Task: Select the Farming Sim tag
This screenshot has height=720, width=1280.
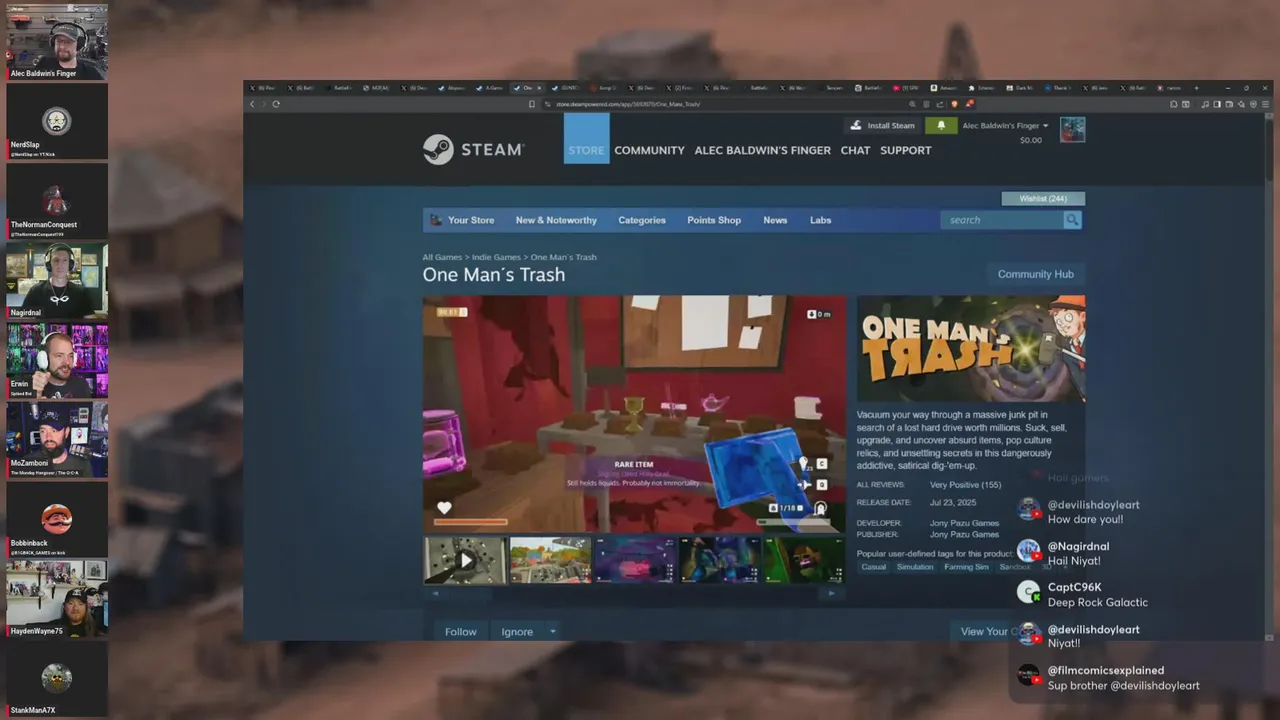Action: (966, 567)
